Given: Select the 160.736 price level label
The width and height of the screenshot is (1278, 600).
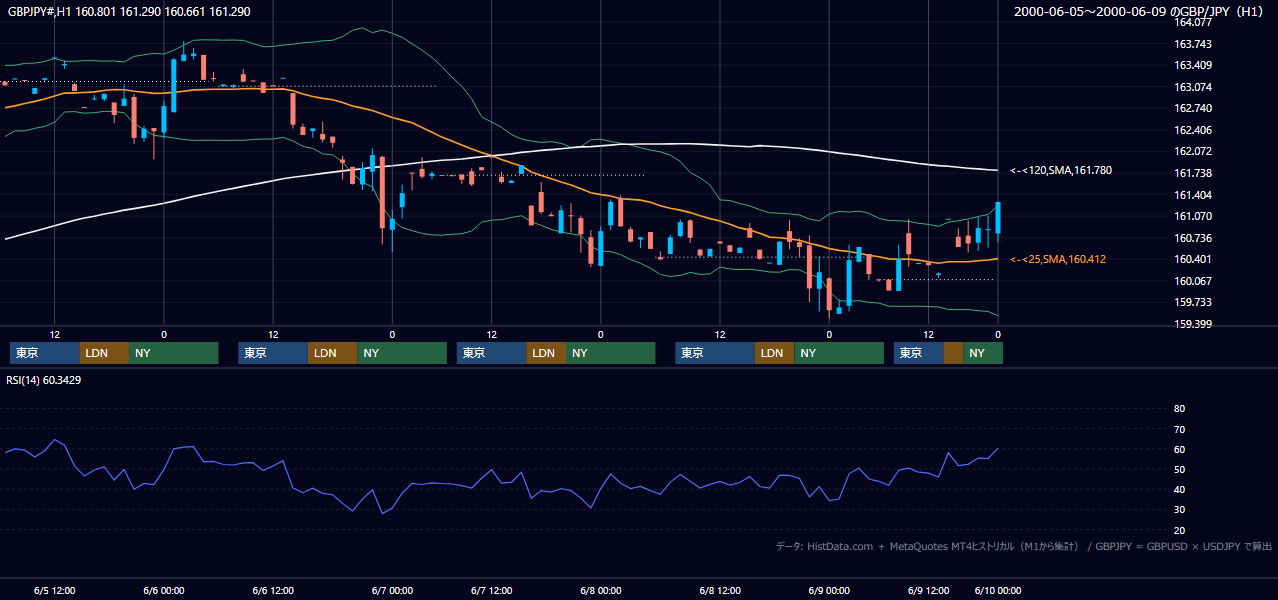Looking at the screenshot, I should [1192, 238].
